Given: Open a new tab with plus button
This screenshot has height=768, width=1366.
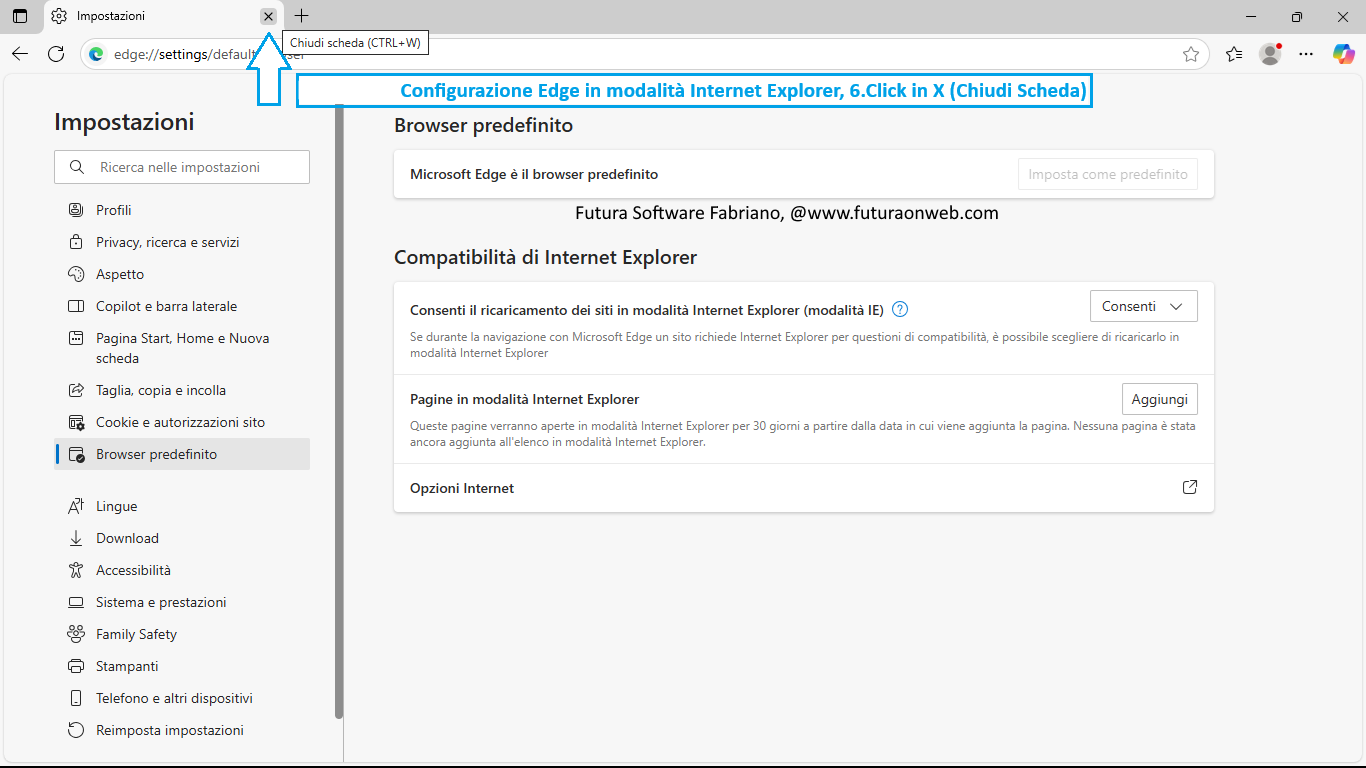Looking at the screenshot, I should click(x=302, y=16).
